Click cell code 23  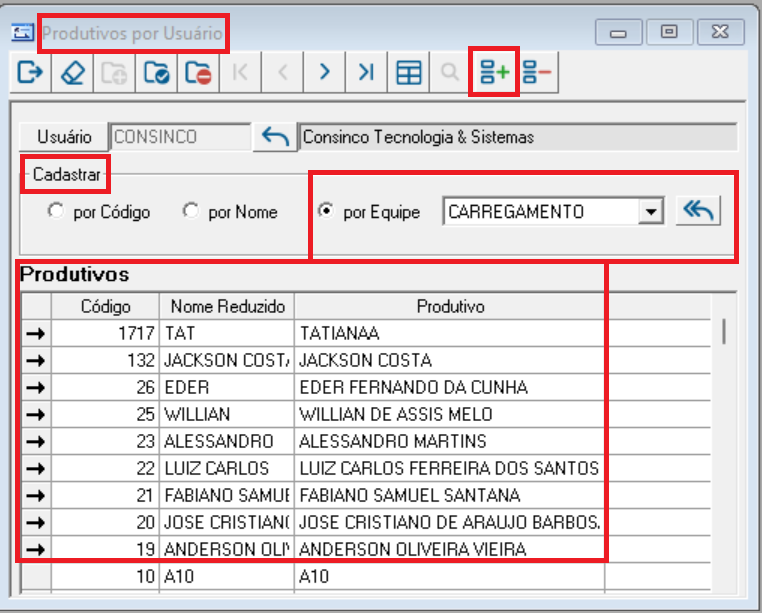pos(105,441)
